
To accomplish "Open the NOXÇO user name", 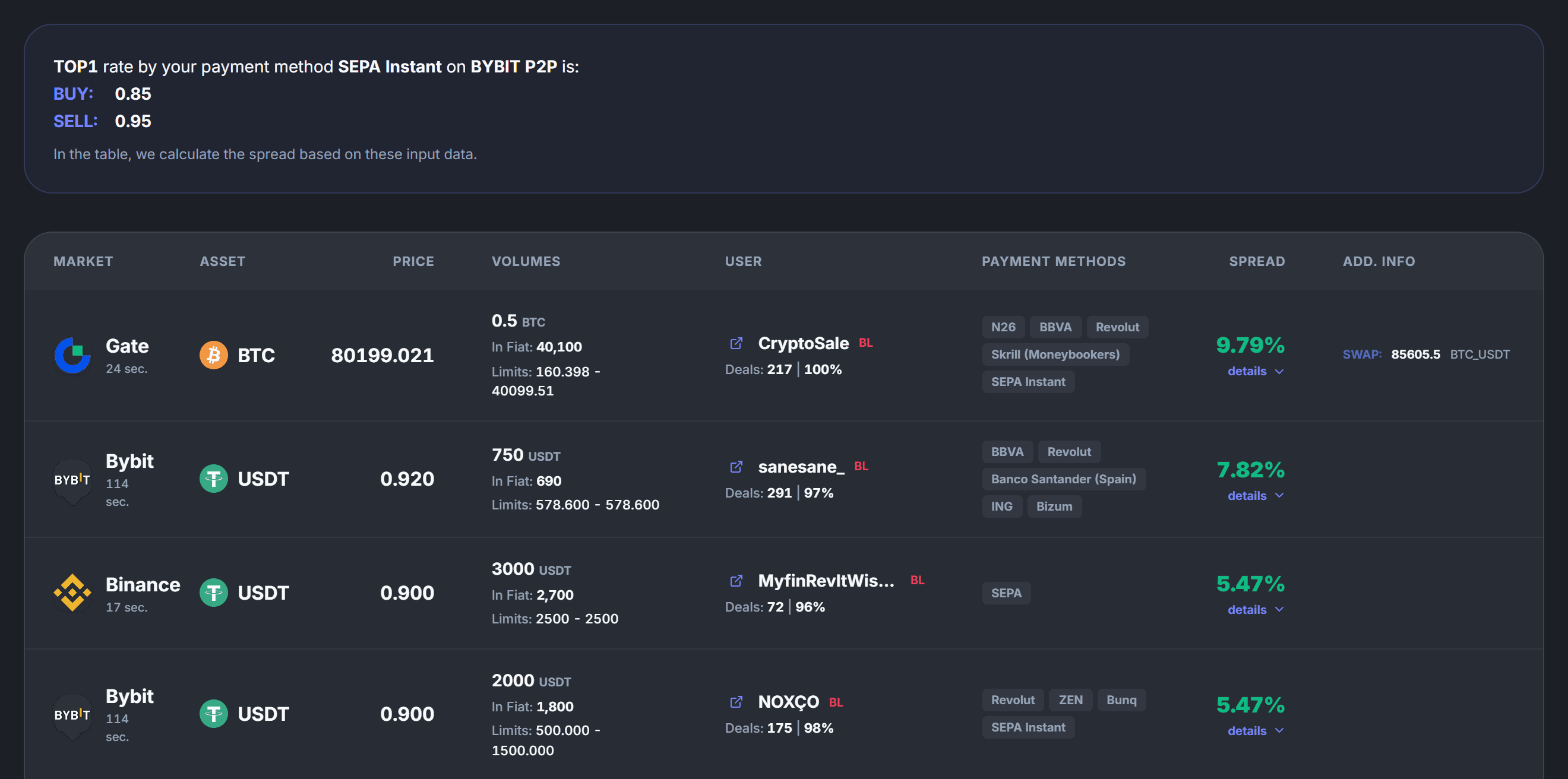I will pos(788,702).
